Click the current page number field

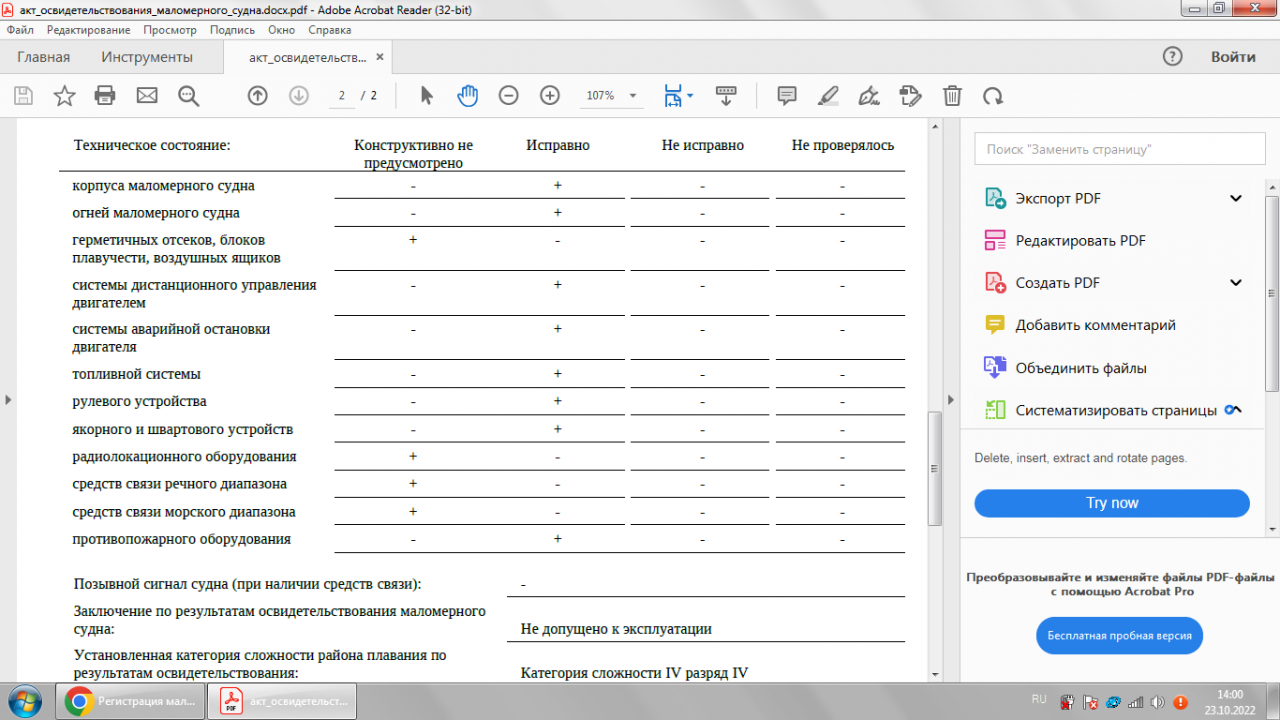pyautogui.click(x=342, y=96)
